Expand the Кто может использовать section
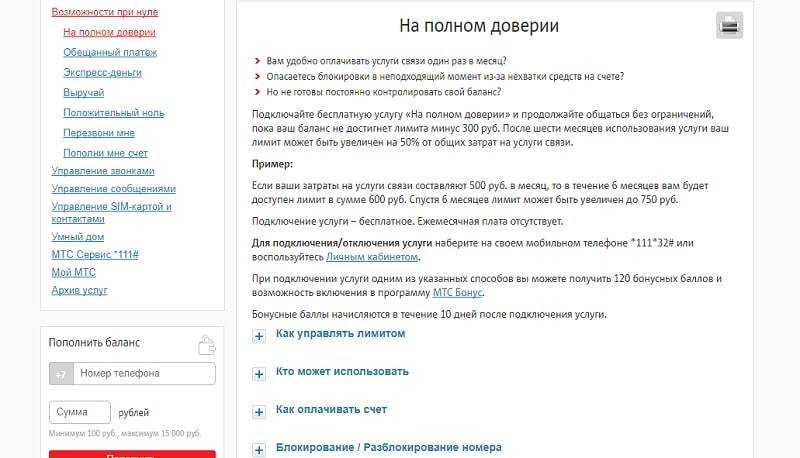 click(x=259, y=374)
